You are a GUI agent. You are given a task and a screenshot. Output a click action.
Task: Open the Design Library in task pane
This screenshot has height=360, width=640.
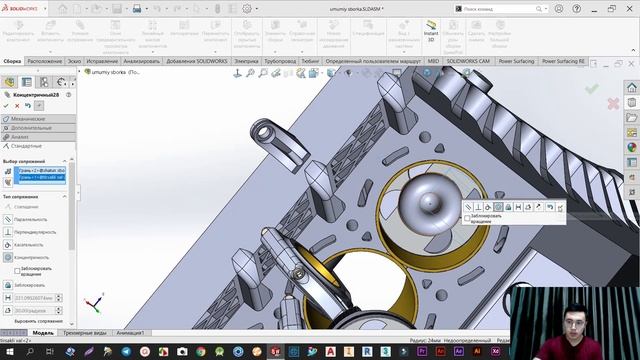point(632,102)
